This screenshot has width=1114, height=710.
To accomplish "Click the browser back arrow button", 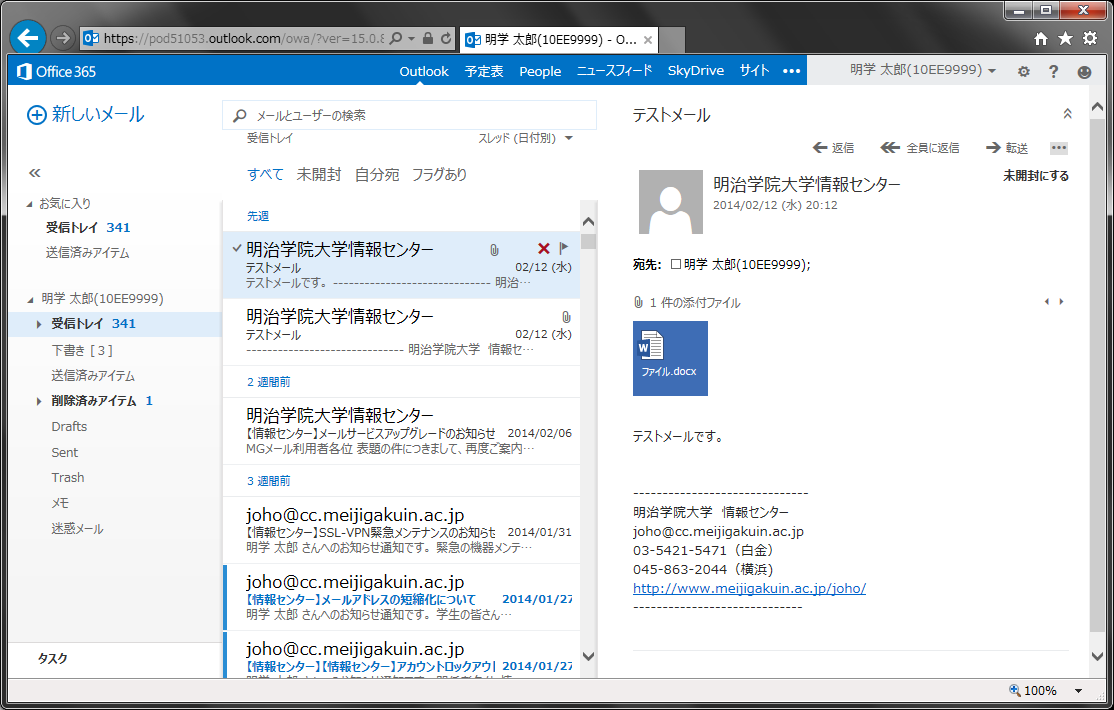I will (28, 38).
